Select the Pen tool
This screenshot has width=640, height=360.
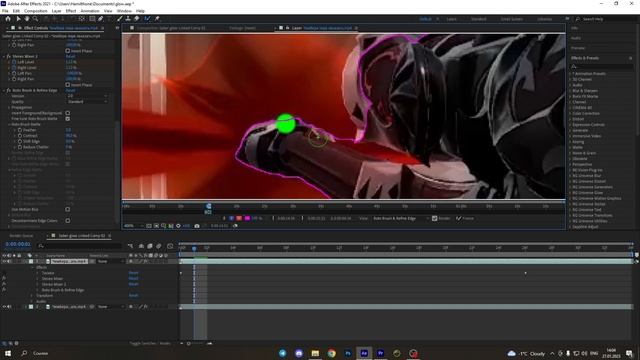[x=100, y=19]
